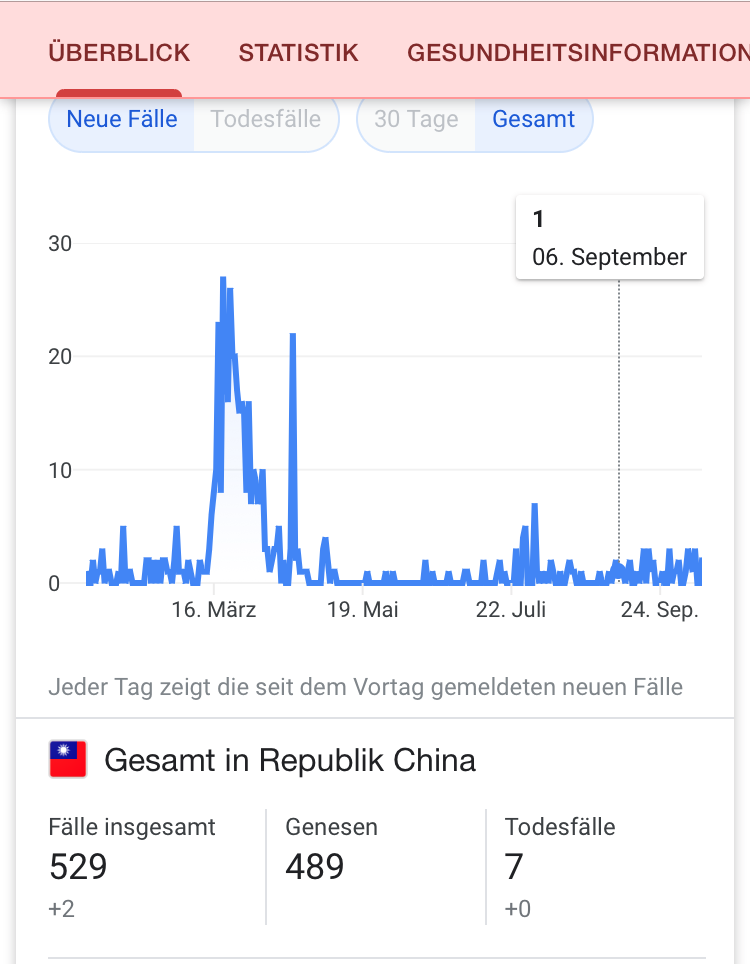The height and width of the screenshot is (964, 750).
Task: Click the Fälle insgesamt 529 figure
Action: (78, 866)
